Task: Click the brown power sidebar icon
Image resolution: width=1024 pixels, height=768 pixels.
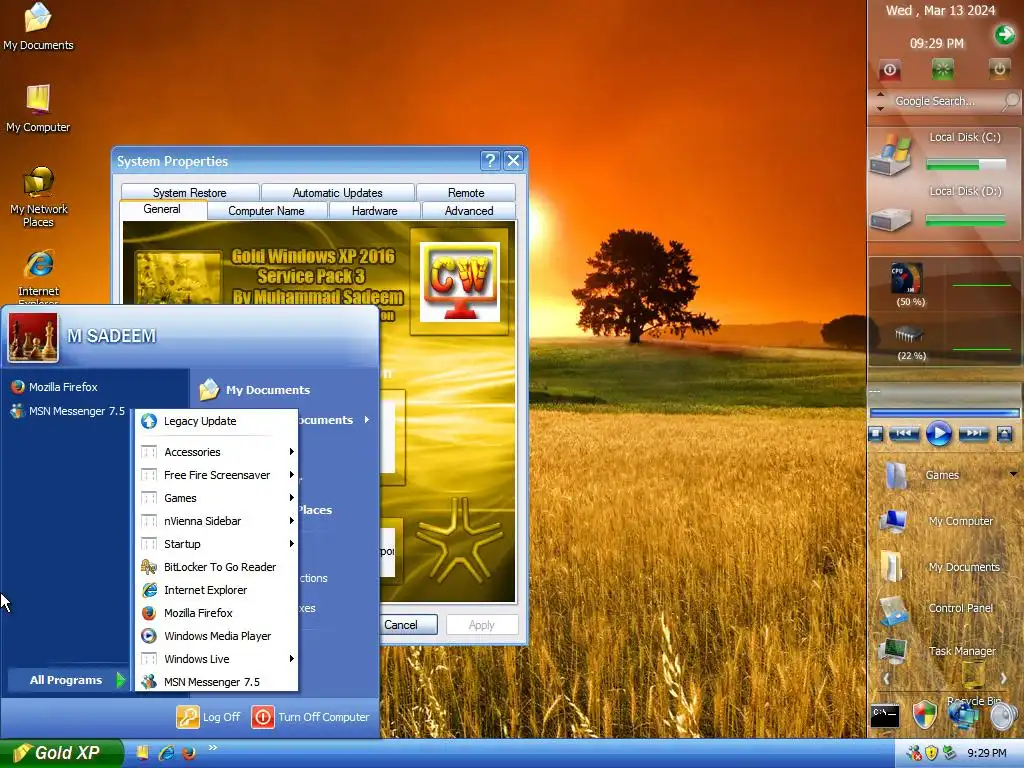Action: pyautogui.click(x=999, y=69)
